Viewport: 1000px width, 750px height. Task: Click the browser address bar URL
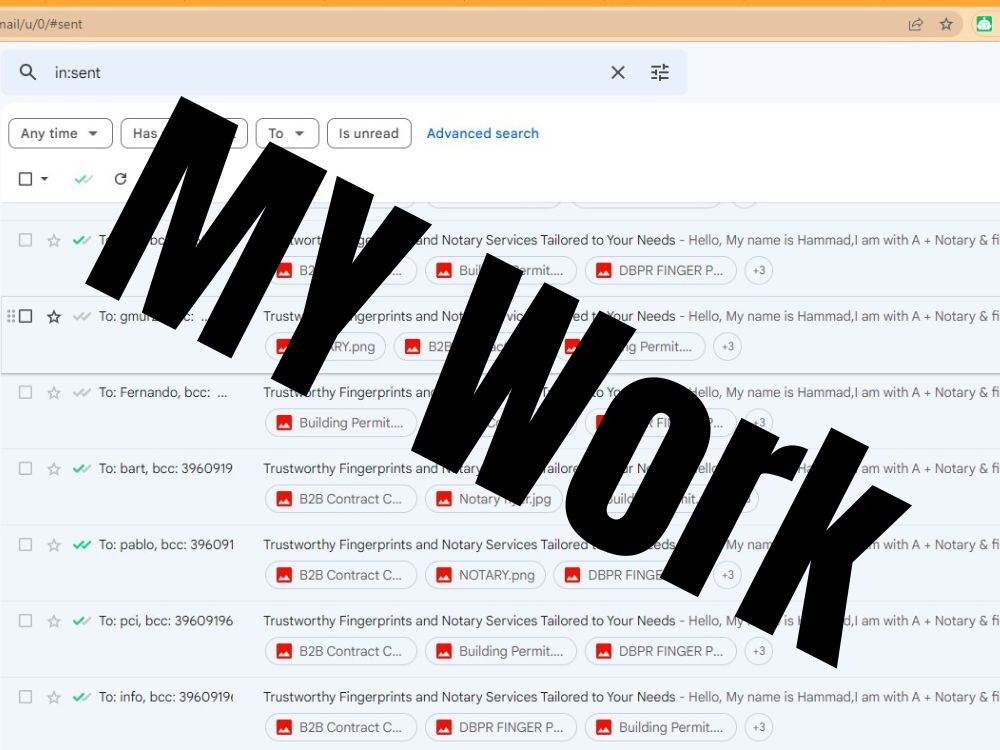(x=41, y=24)
